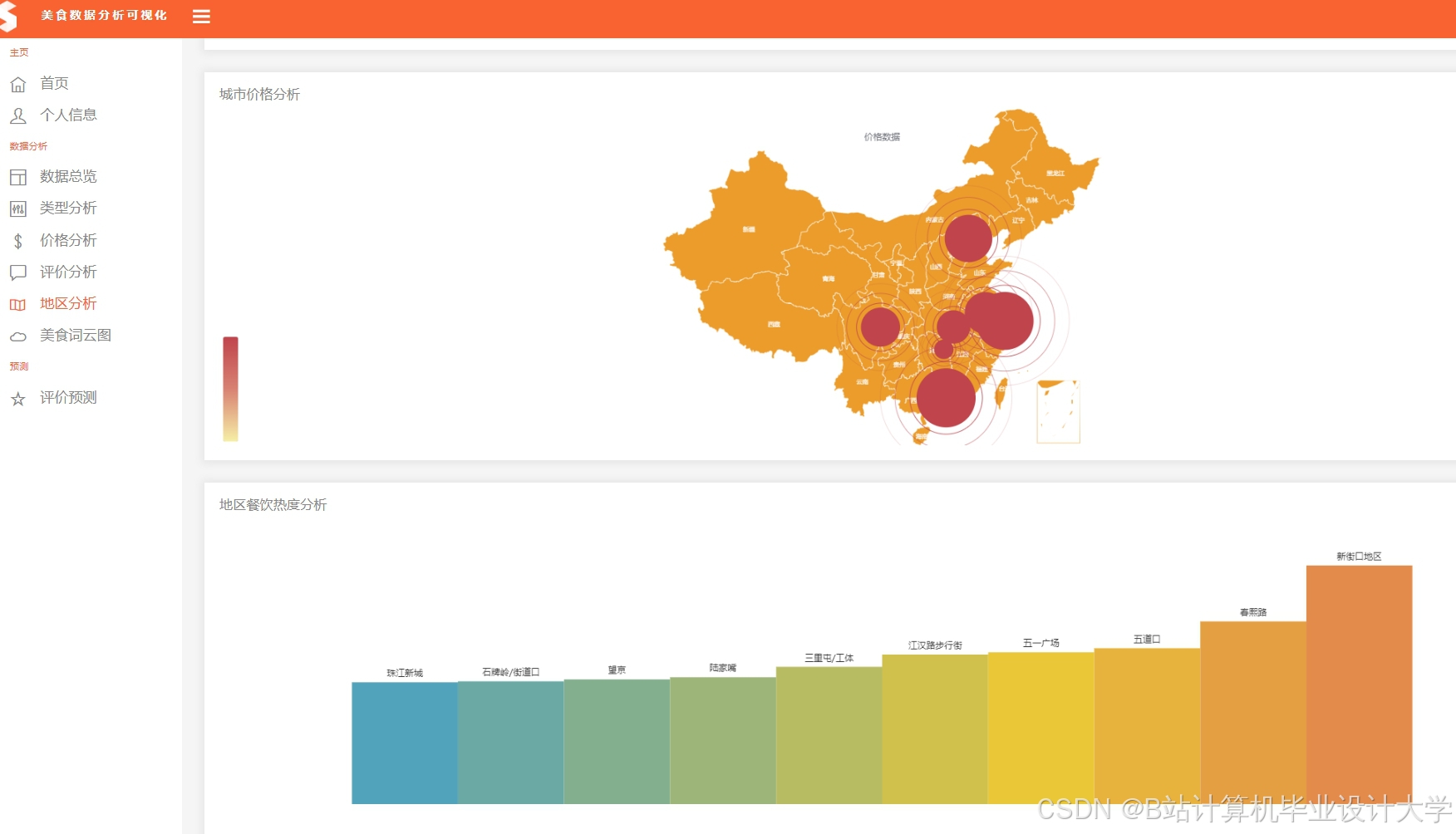This screenshot has height=834, width=1456.
Task: Click the 评价预测 link under 预测
Action: pyautogui.click(x=69, y=398)
